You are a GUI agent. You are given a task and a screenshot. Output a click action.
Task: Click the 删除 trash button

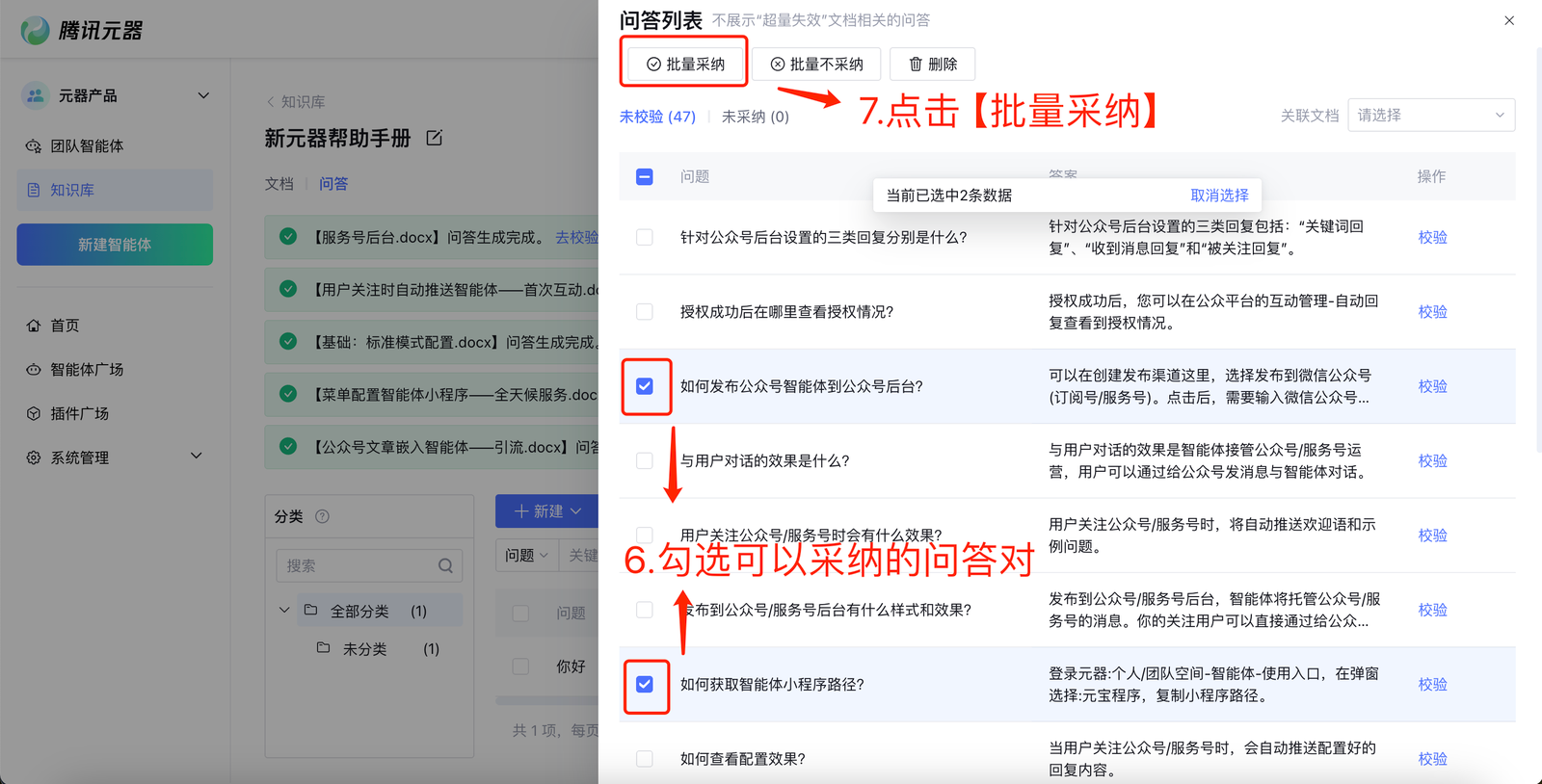click(x=932, y=65)
